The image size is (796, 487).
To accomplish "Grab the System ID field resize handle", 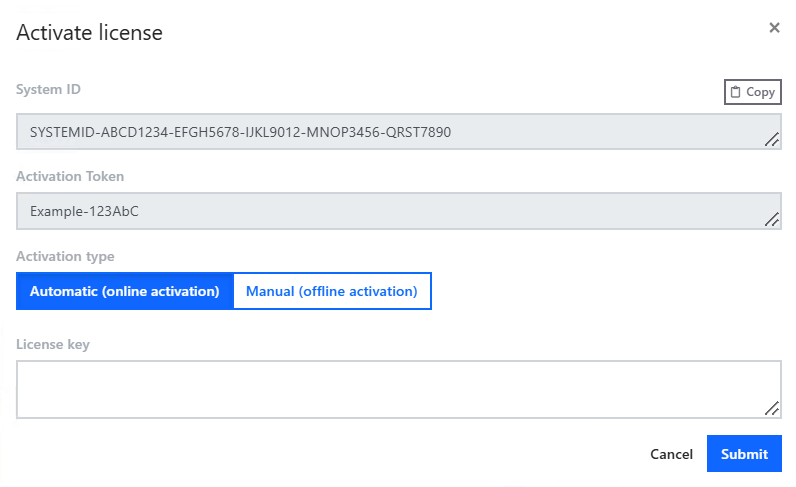I will (772, 140).
